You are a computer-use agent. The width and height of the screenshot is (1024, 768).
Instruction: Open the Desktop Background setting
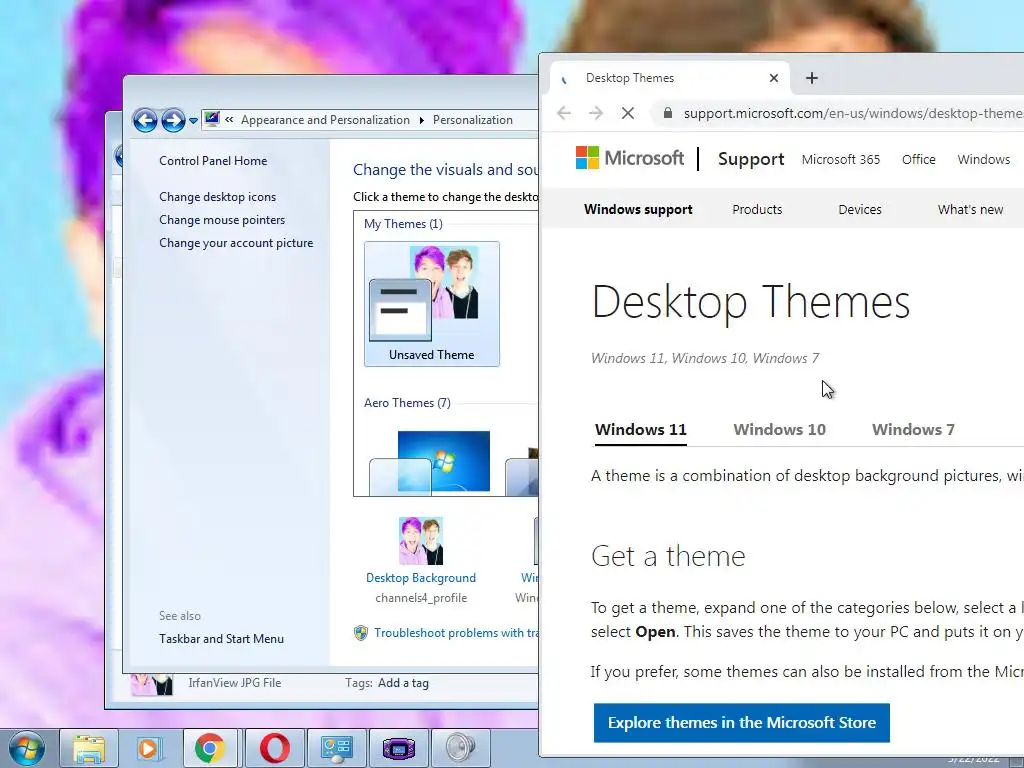(421, 560)
